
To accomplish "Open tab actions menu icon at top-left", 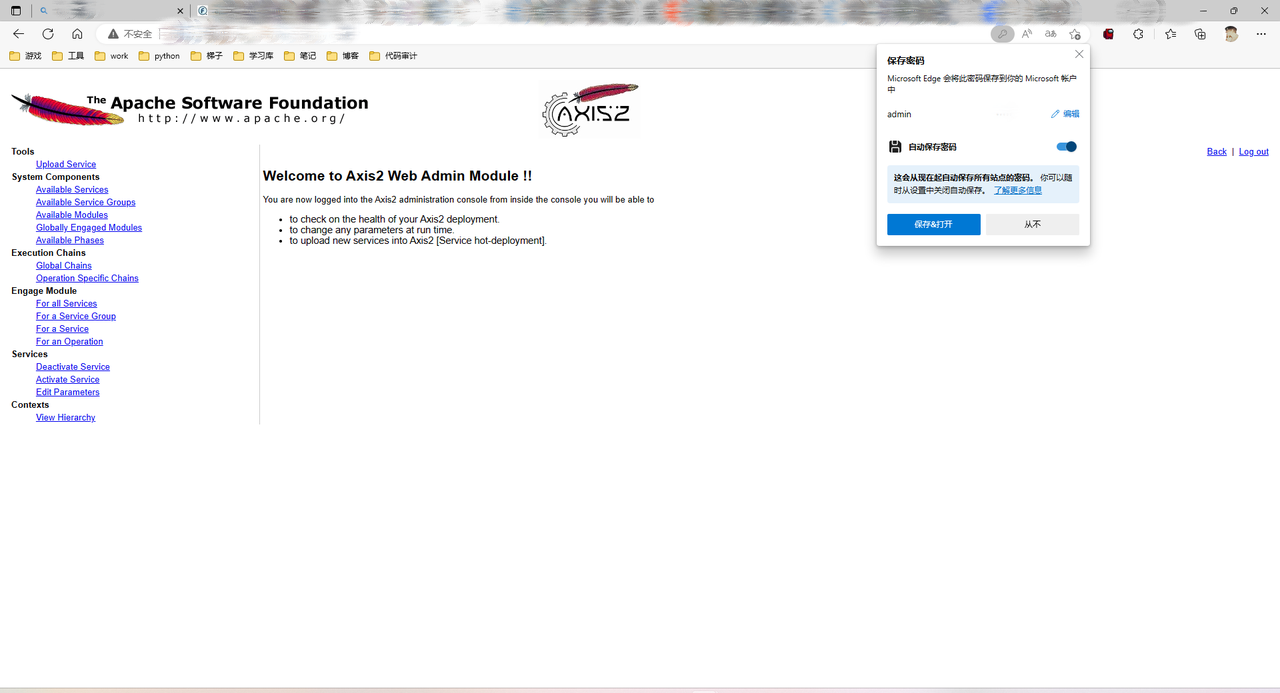I will pos(16,11).
